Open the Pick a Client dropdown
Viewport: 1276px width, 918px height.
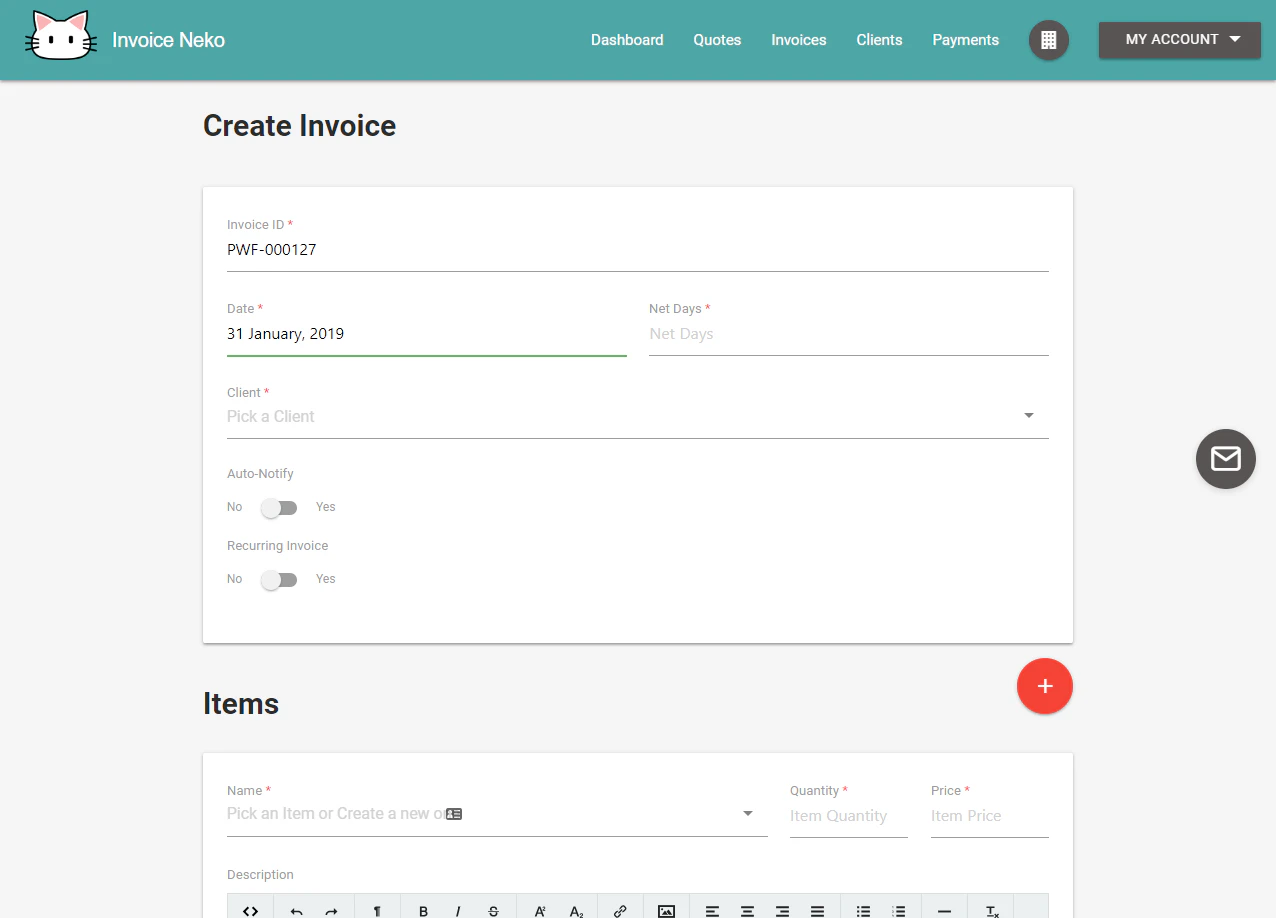coord(638,416)
